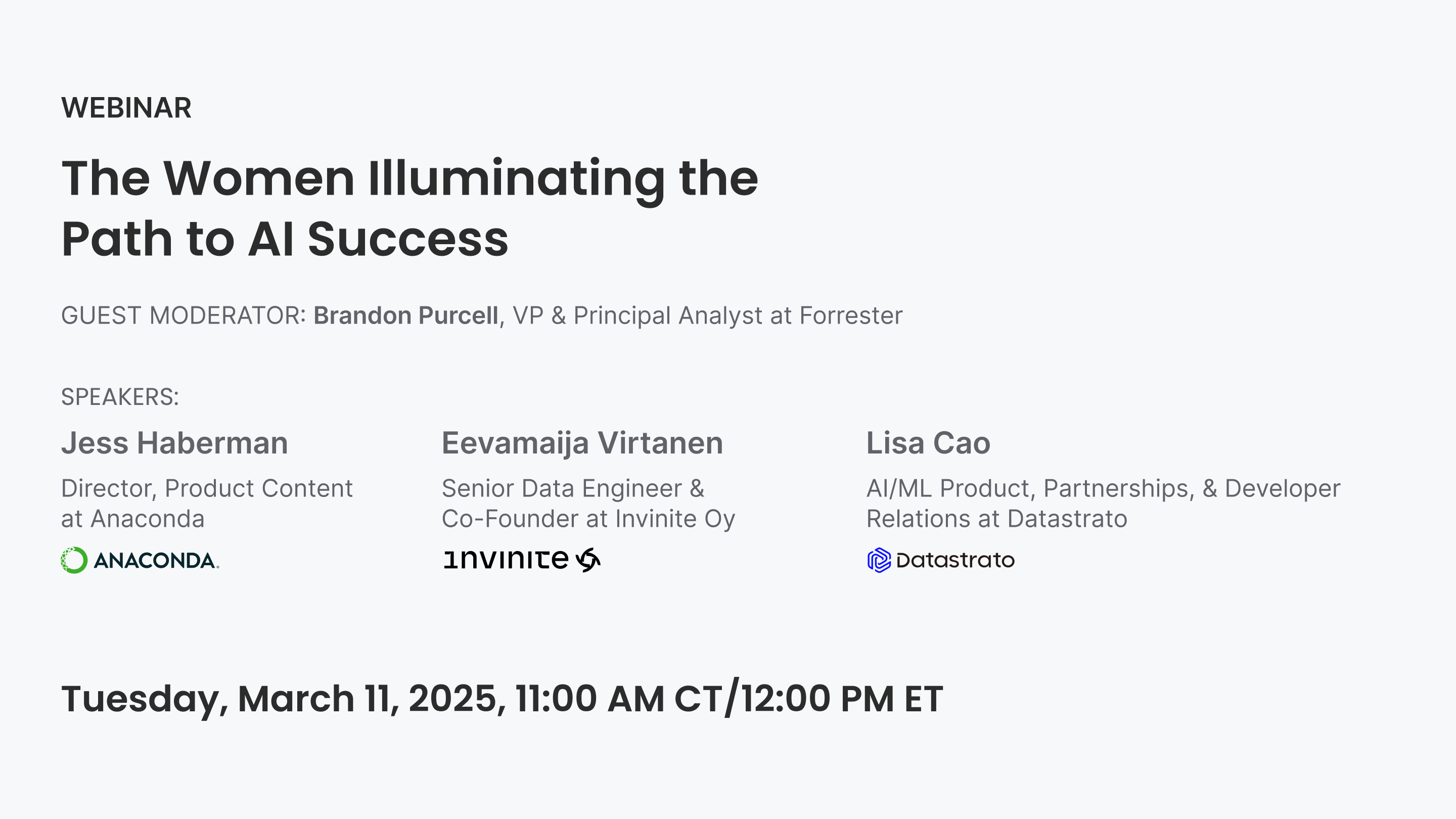Click the Datastrato wordmark text

tap(955, 560)
